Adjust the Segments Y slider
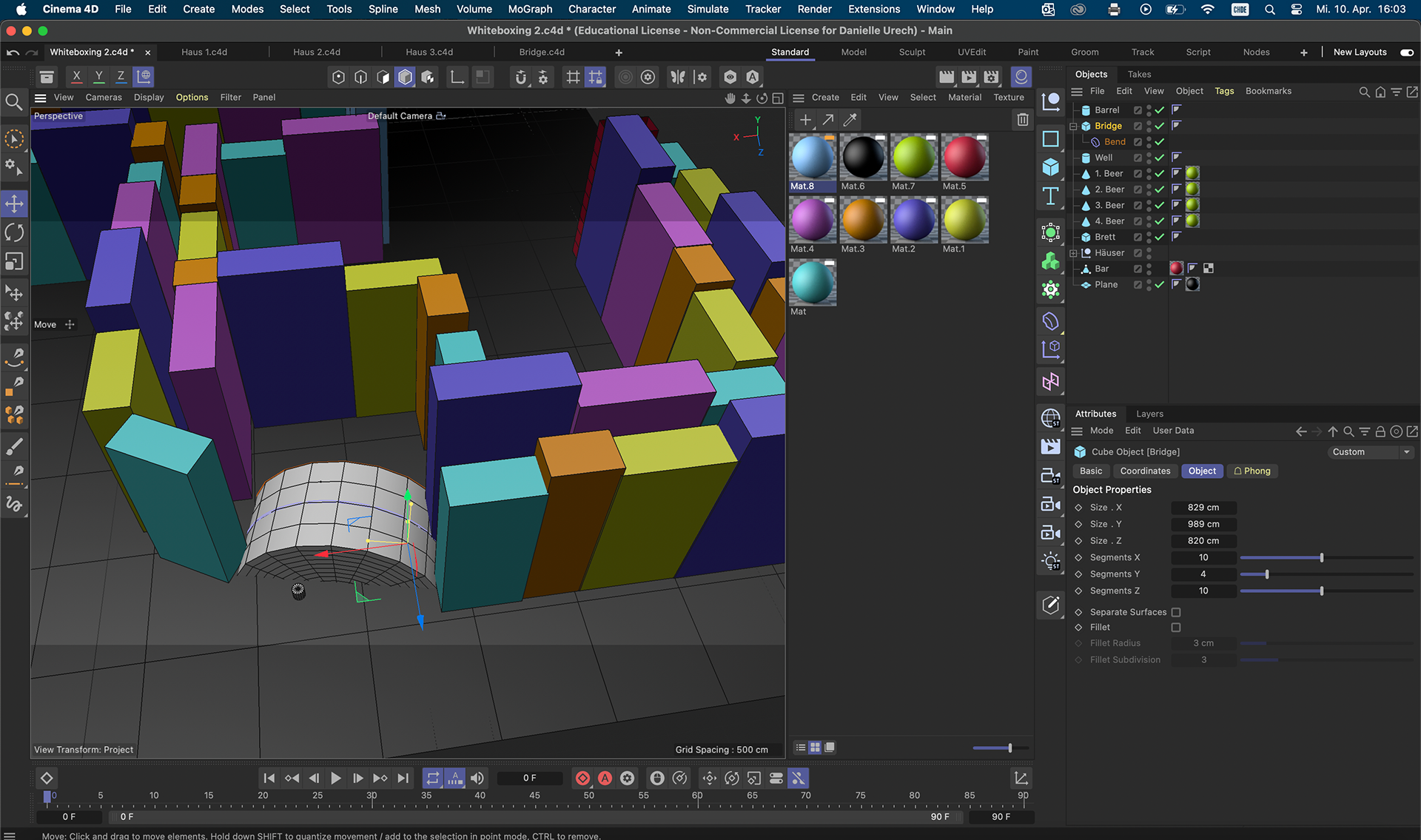 pos(1266,574)
